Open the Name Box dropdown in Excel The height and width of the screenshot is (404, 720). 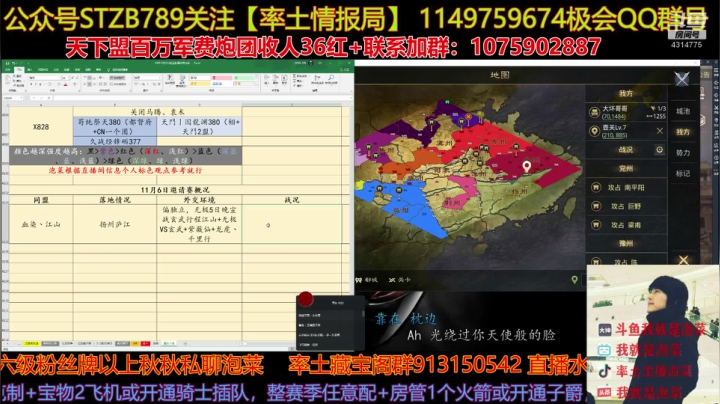coord(21,98)
